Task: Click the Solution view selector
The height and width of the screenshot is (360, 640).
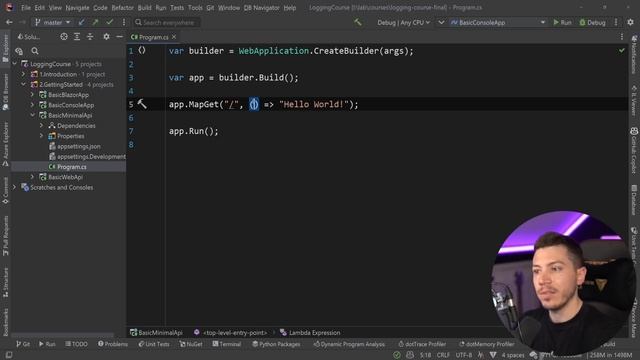Action: 29,37
